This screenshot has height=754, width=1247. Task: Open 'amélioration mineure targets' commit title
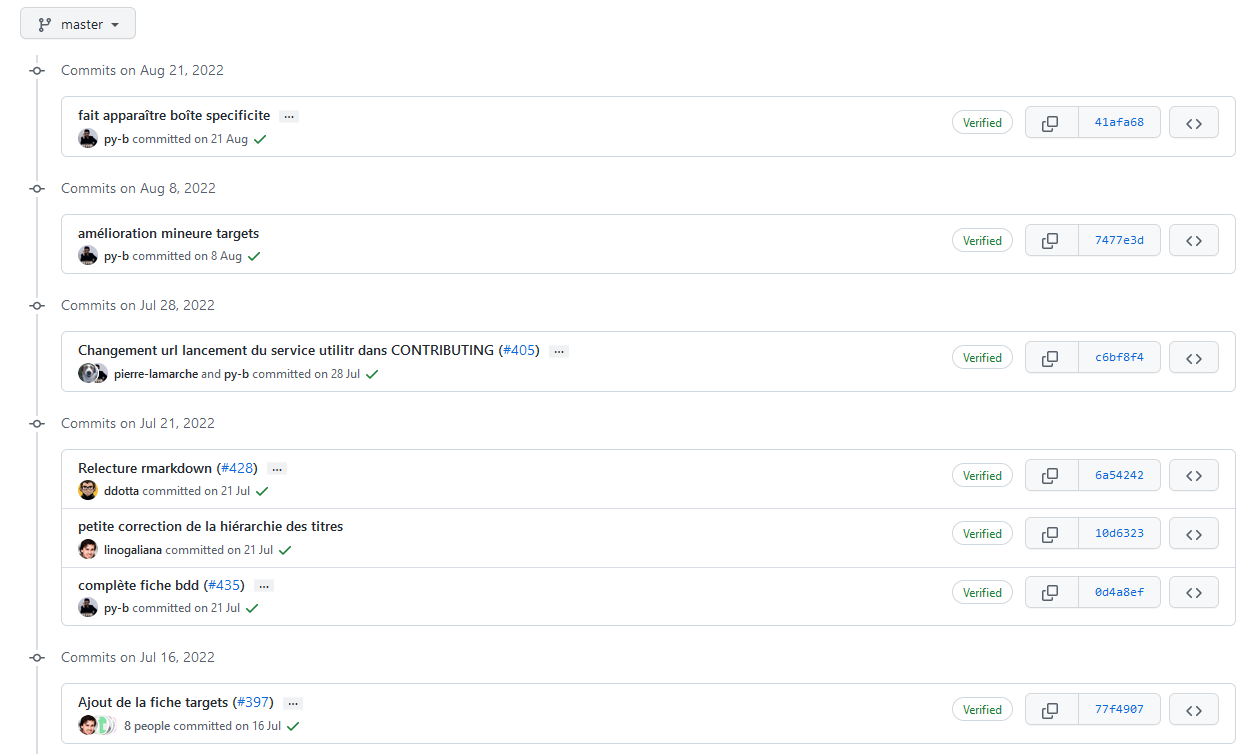point(168,234)
